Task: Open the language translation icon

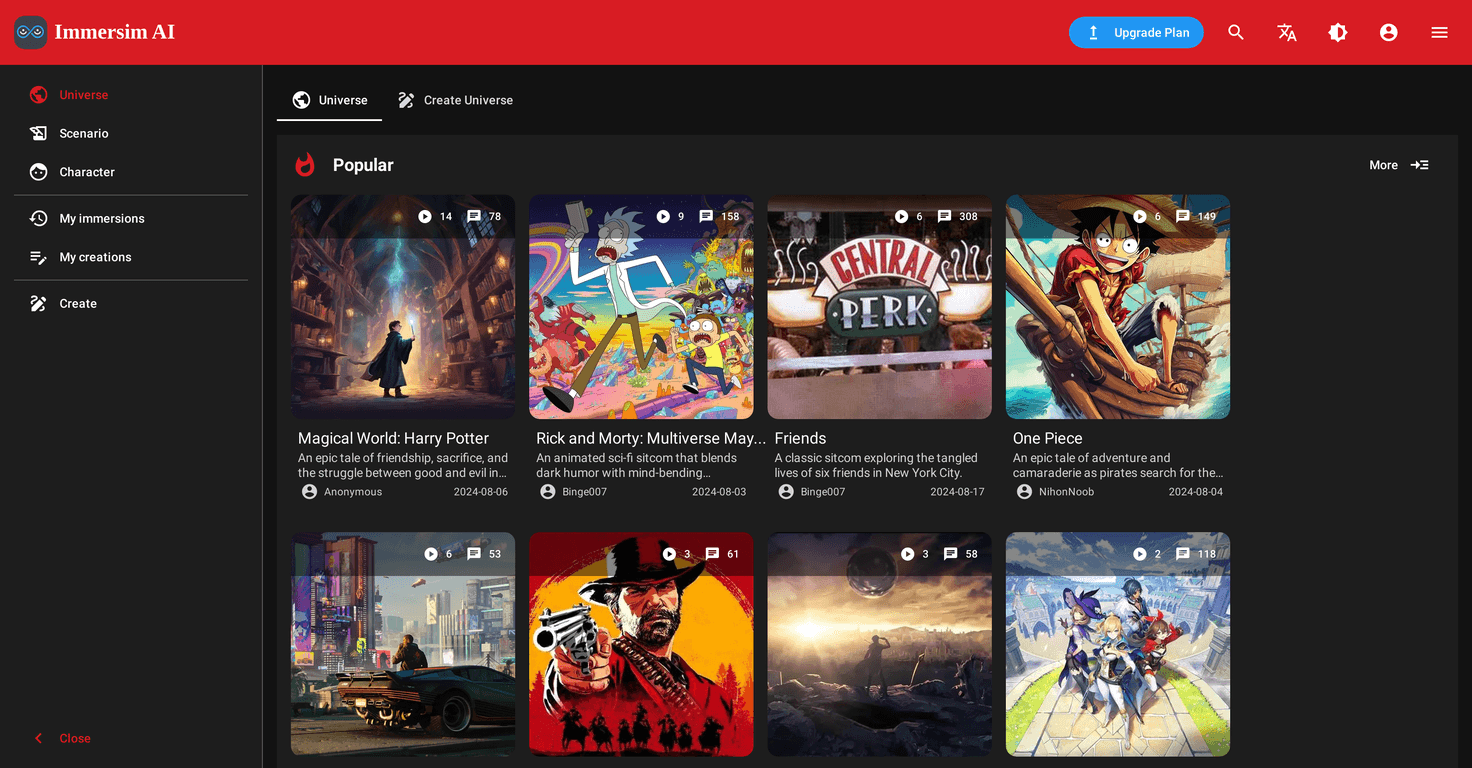Action: [x=1287, y=33]
